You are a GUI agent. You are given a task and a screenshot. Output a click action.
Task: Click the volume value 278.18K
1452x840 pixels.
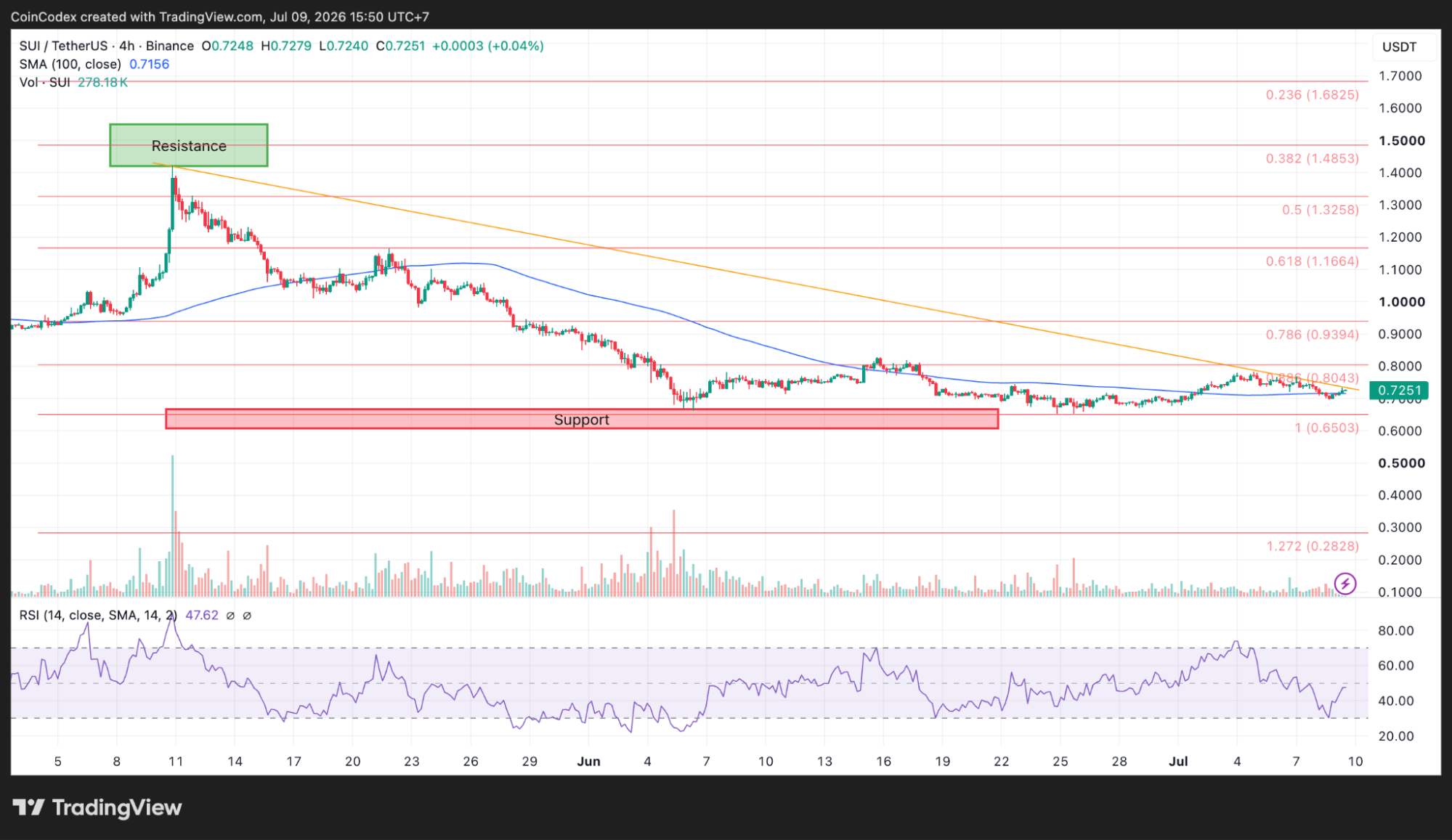[102, 82]
